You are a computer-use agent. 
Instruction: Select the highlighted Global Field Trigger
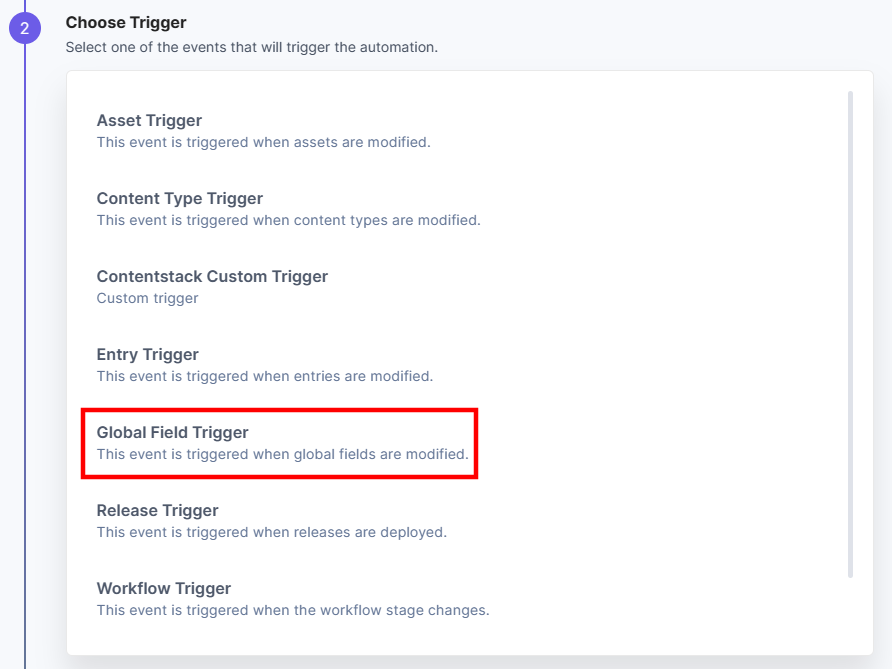coord(279,443)
